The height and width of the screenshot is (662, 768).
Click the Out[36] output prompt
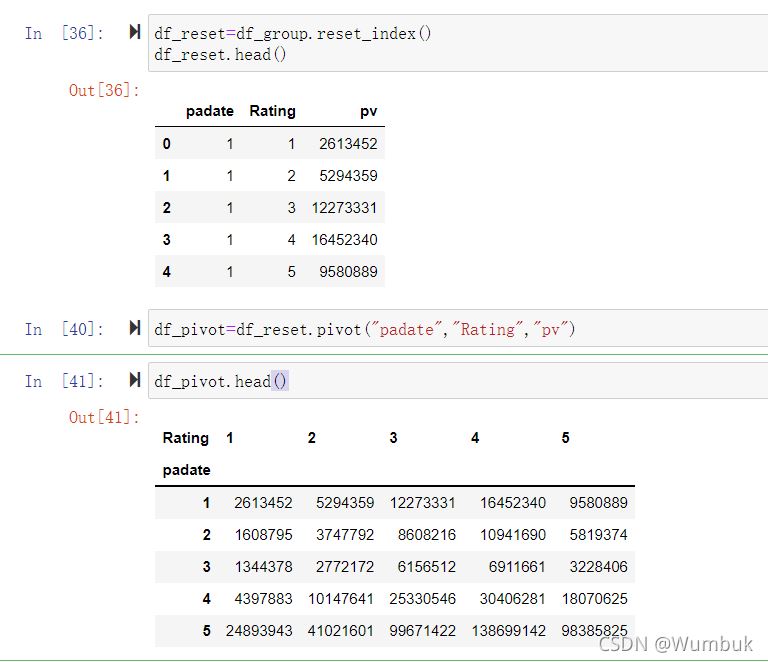point(103,90)
